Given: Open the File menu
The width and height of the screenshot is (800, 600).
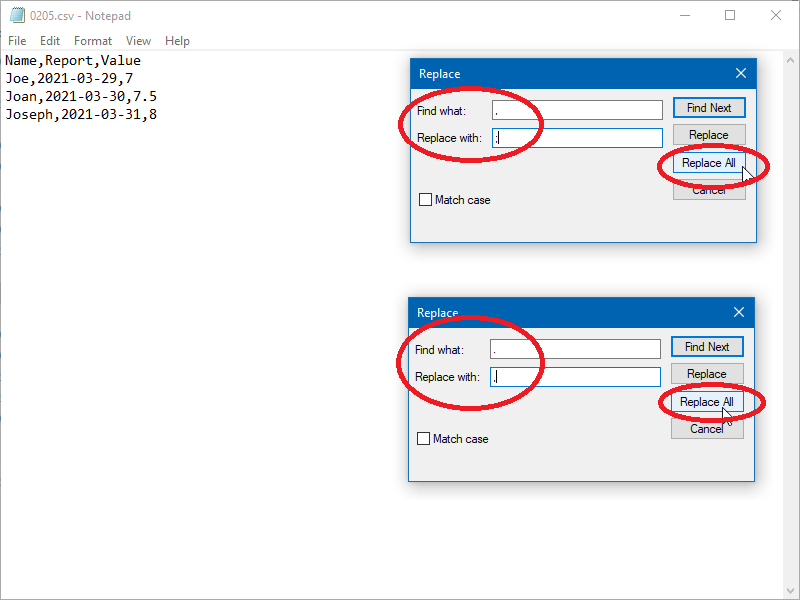Looking at the screenshot, I should pyautogui.click(x=16, y=41).
